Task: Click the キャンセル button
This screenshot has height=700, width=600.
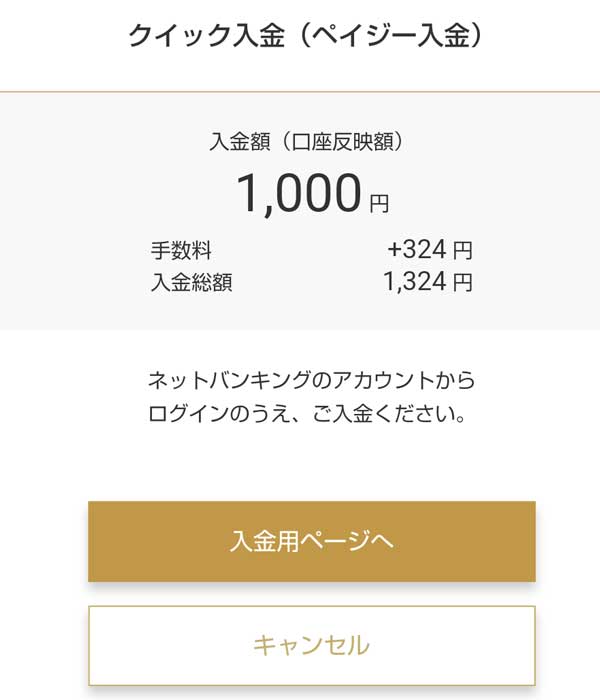Action: [311, 645]
